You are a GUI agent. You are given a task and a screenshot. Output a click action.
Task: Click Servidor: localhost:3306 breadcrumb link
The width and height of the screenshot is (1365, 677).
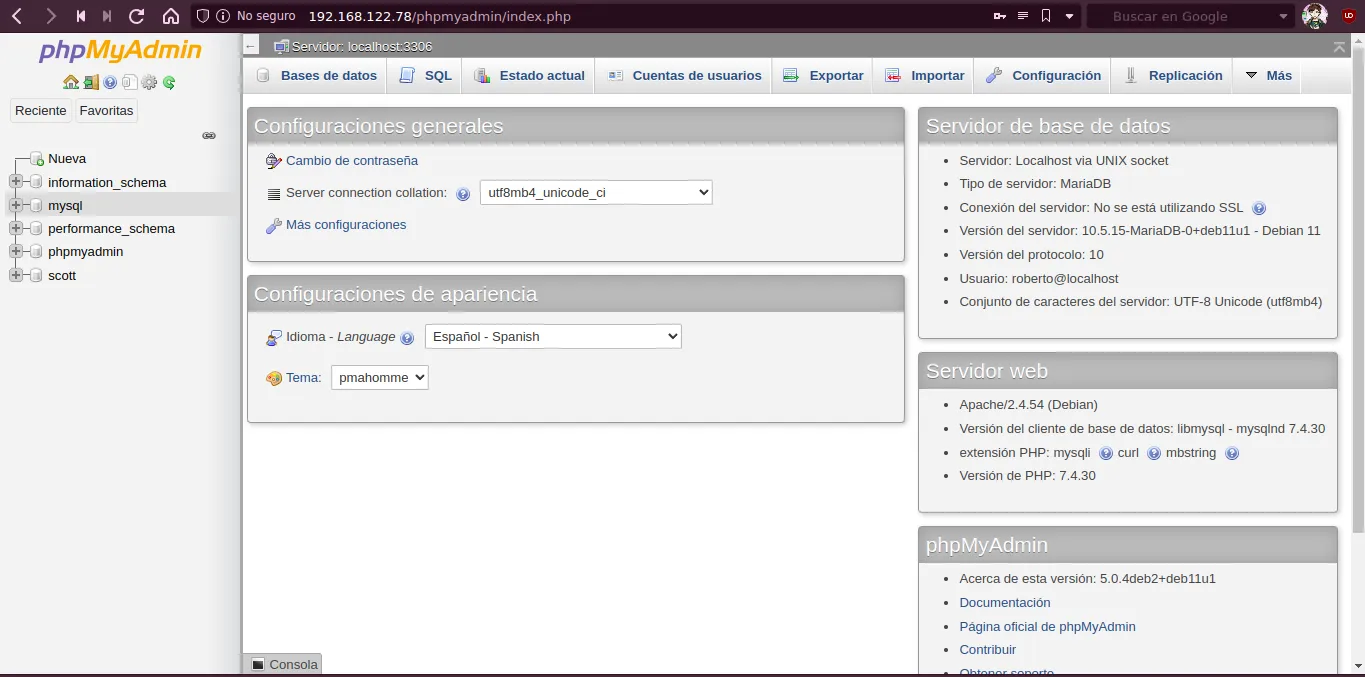pyautogui.click(x=362, y=47)
